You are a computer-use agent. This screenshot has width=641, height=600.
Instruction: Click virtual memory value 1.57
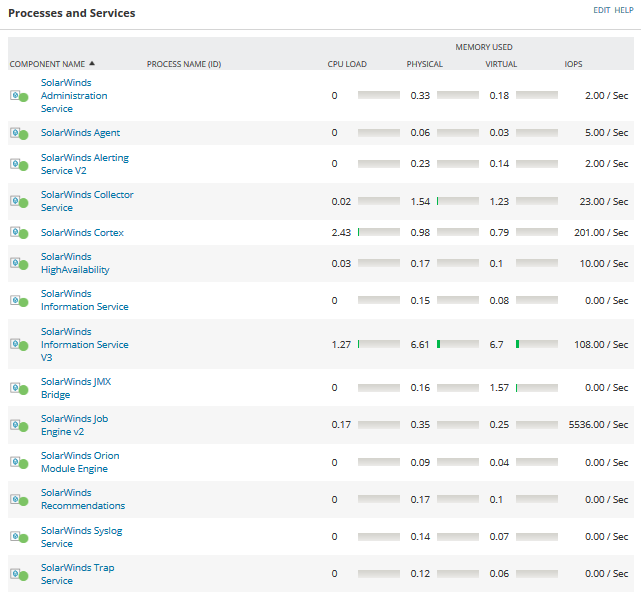click(x=499, y=387)
